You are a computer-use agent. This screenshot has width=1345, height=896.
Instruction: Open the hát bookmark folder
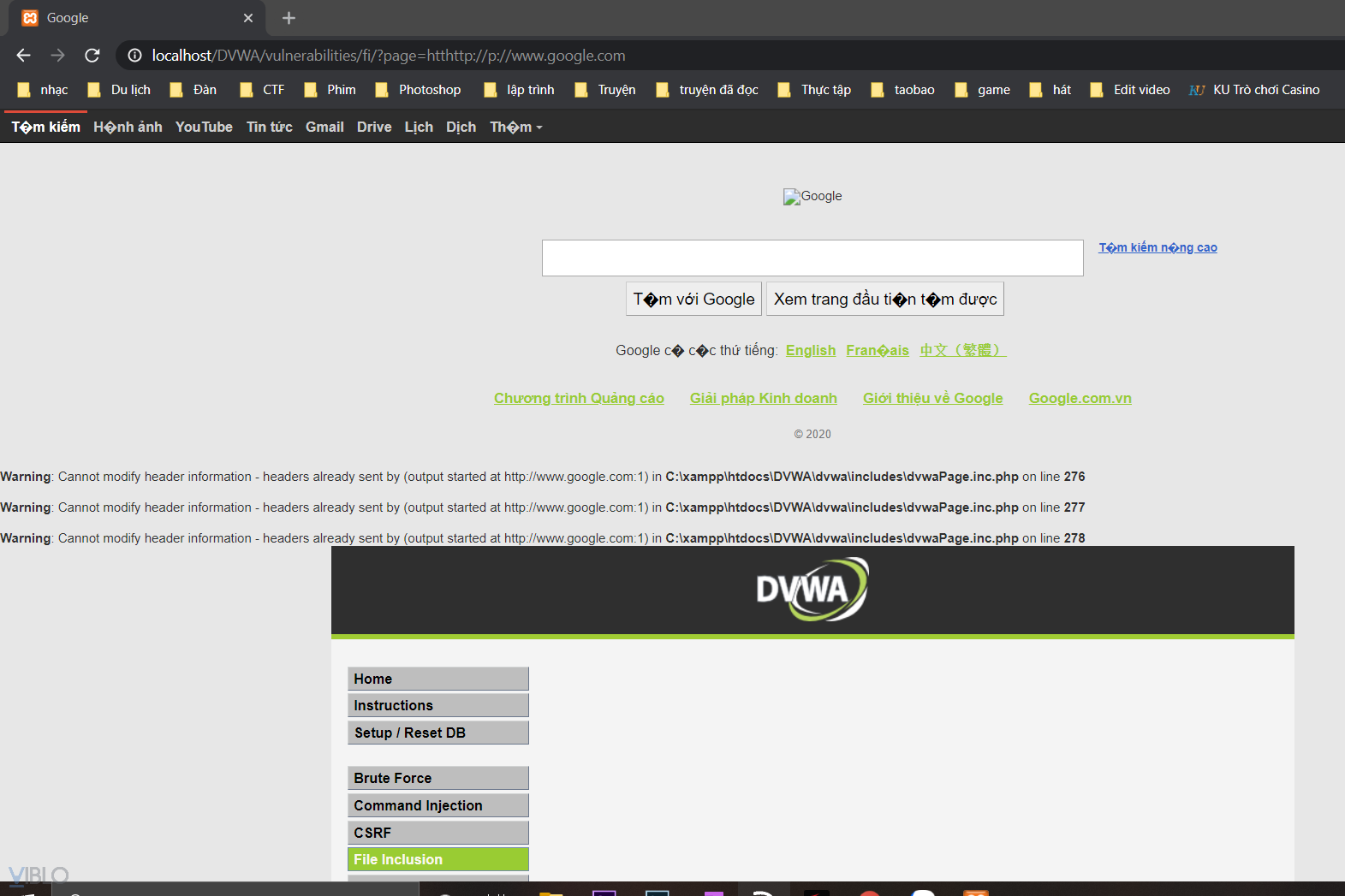(1050, 90)
